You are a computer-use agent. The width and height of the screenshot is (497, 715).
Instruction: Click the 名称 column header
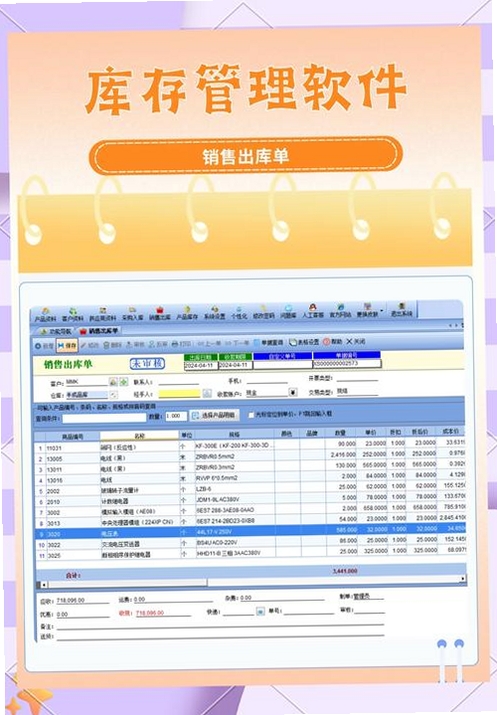pos(140,436)
